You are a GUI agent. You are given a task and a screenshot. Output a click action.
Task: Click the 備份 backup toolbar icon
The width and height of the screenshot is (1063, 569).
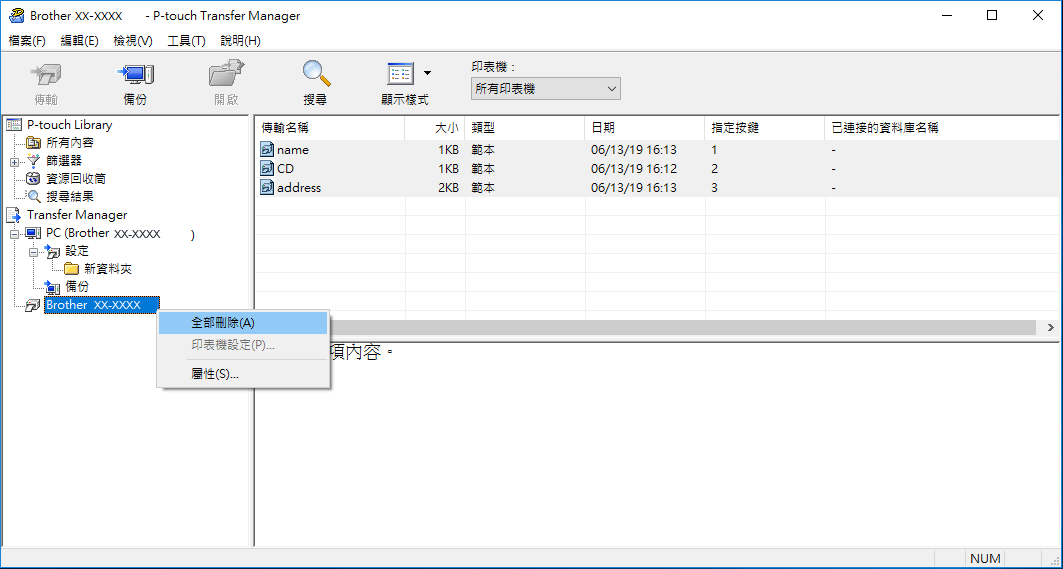point(135,74)
